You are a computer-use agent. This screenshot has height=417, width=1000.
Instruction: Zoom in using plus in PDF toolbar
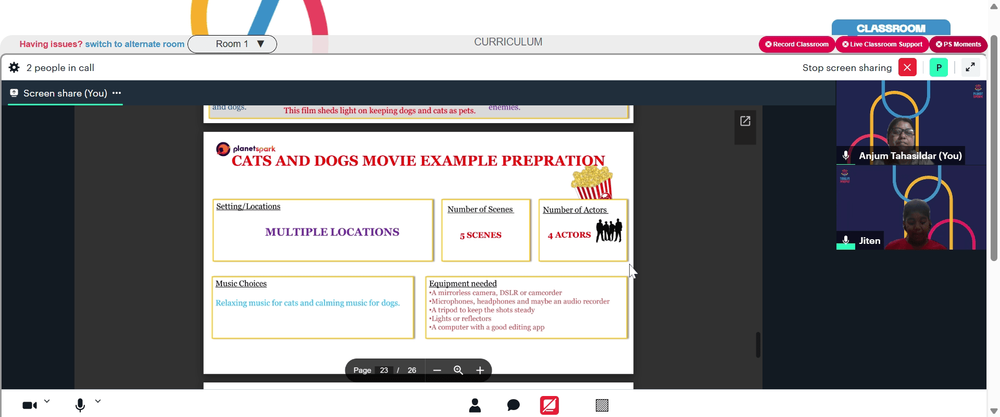pos(480,370)
